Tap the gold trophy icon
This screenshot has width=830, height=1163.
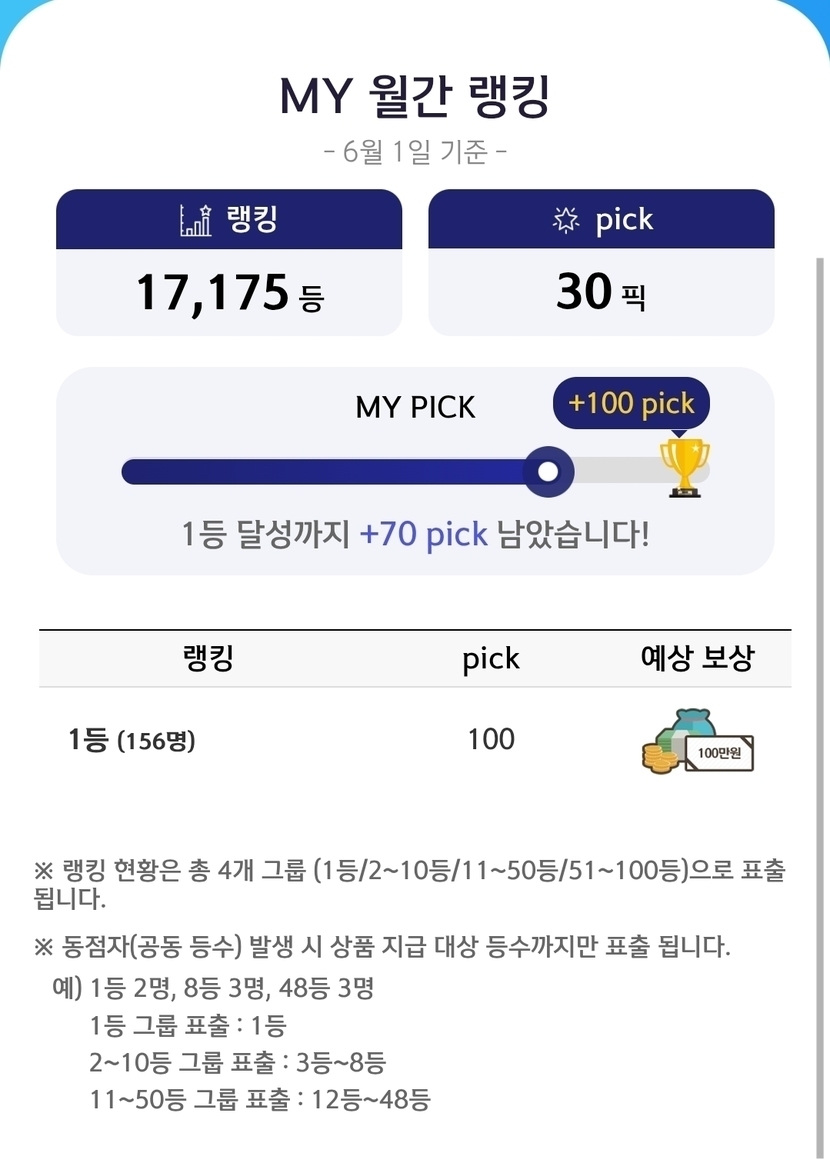point(685,467)
